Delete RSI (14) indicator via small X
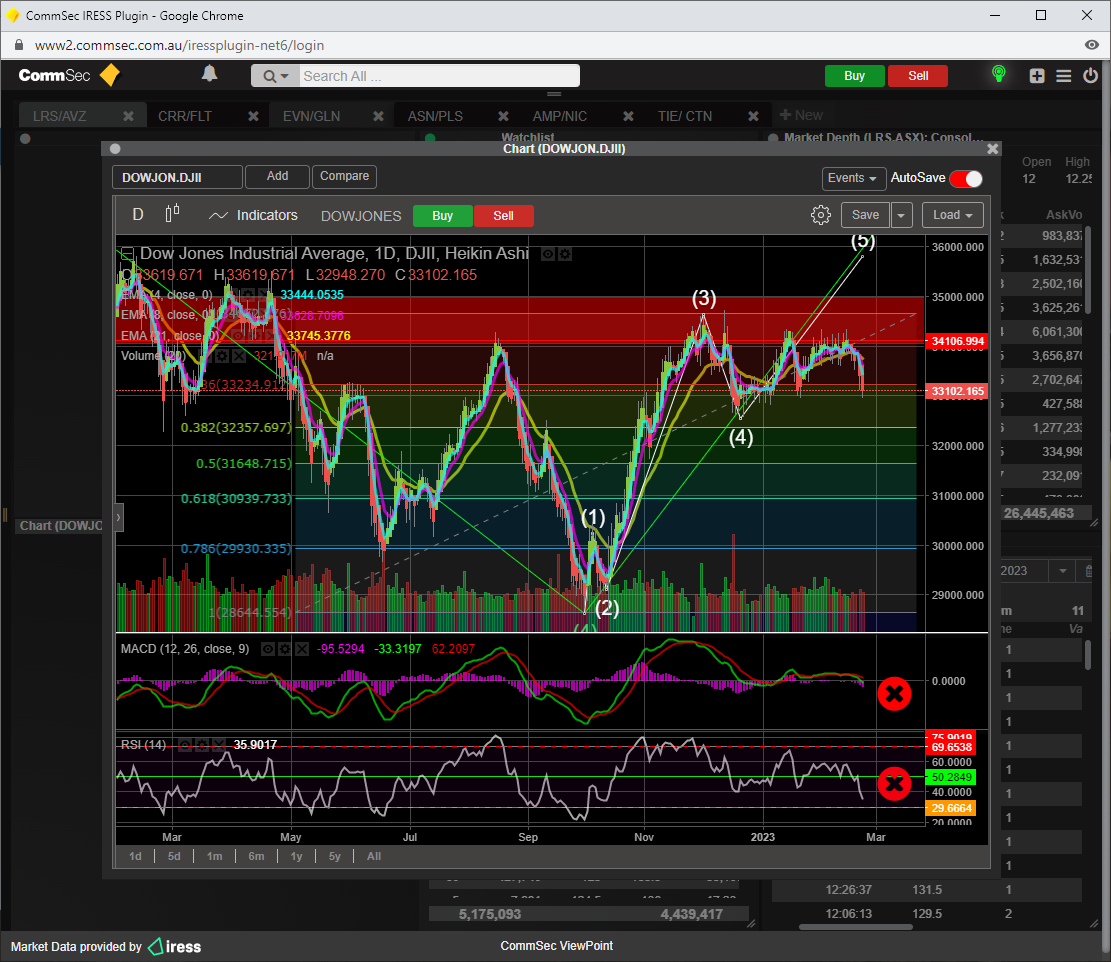Screen dimensions: 1111x962 [x=218, y=745]
